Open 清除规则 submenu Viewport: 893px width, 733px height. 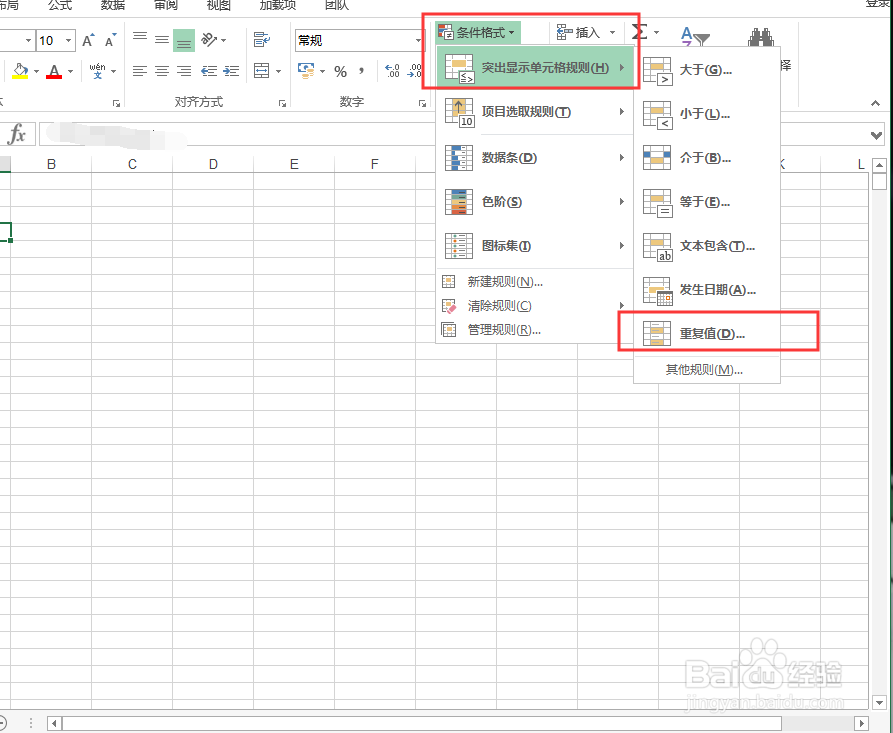(535, 306)
